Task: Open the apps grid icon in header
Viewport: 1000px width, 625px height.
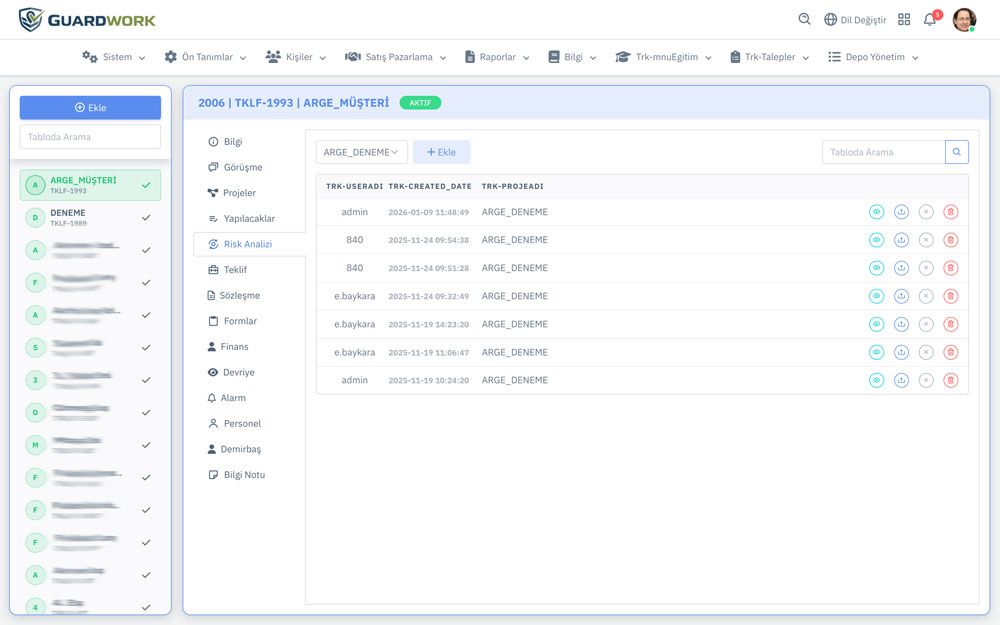Action: tap(904, 20)
